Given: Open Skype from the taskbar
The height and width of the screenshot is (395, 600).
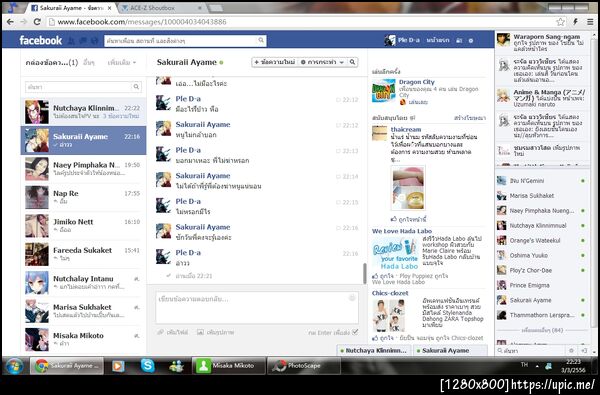Looking at the screenshot, I should [x=147, y=366].
